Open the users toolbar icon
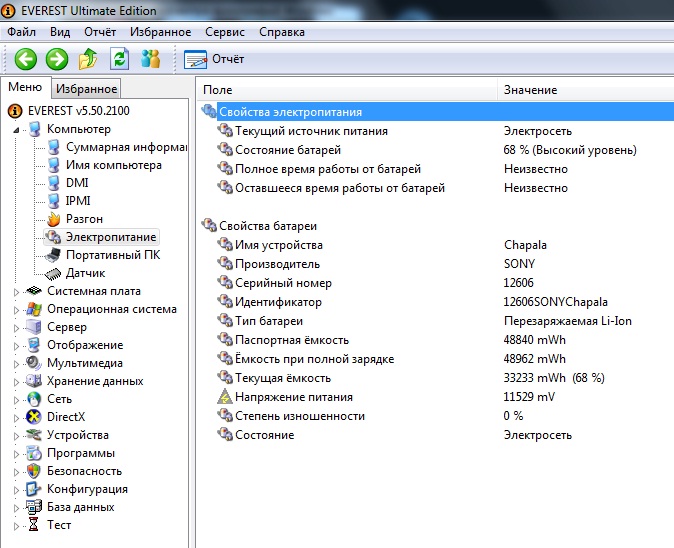 click(x=151, y=59)
